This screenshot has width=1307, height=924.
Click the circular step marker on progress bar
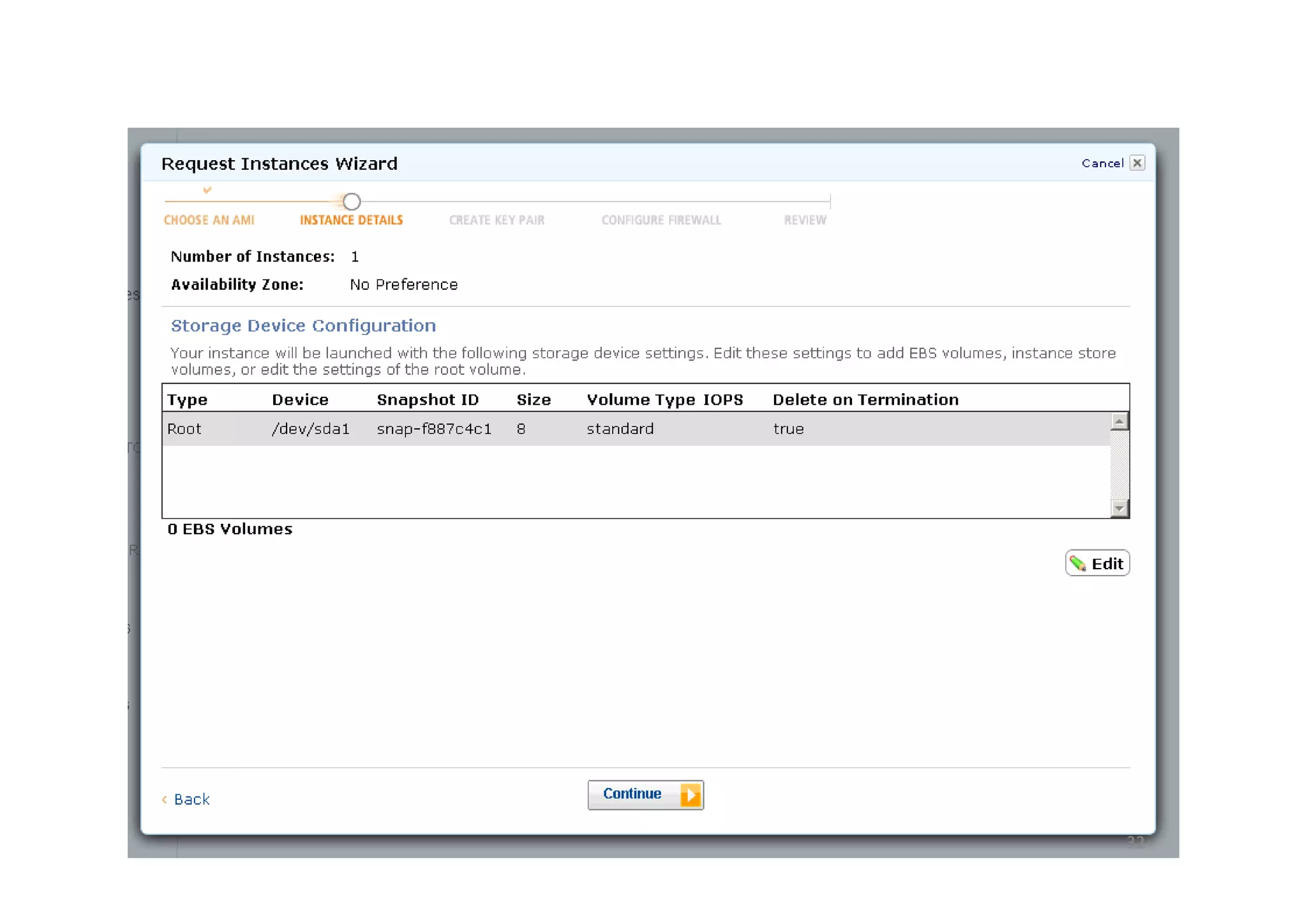352,202
